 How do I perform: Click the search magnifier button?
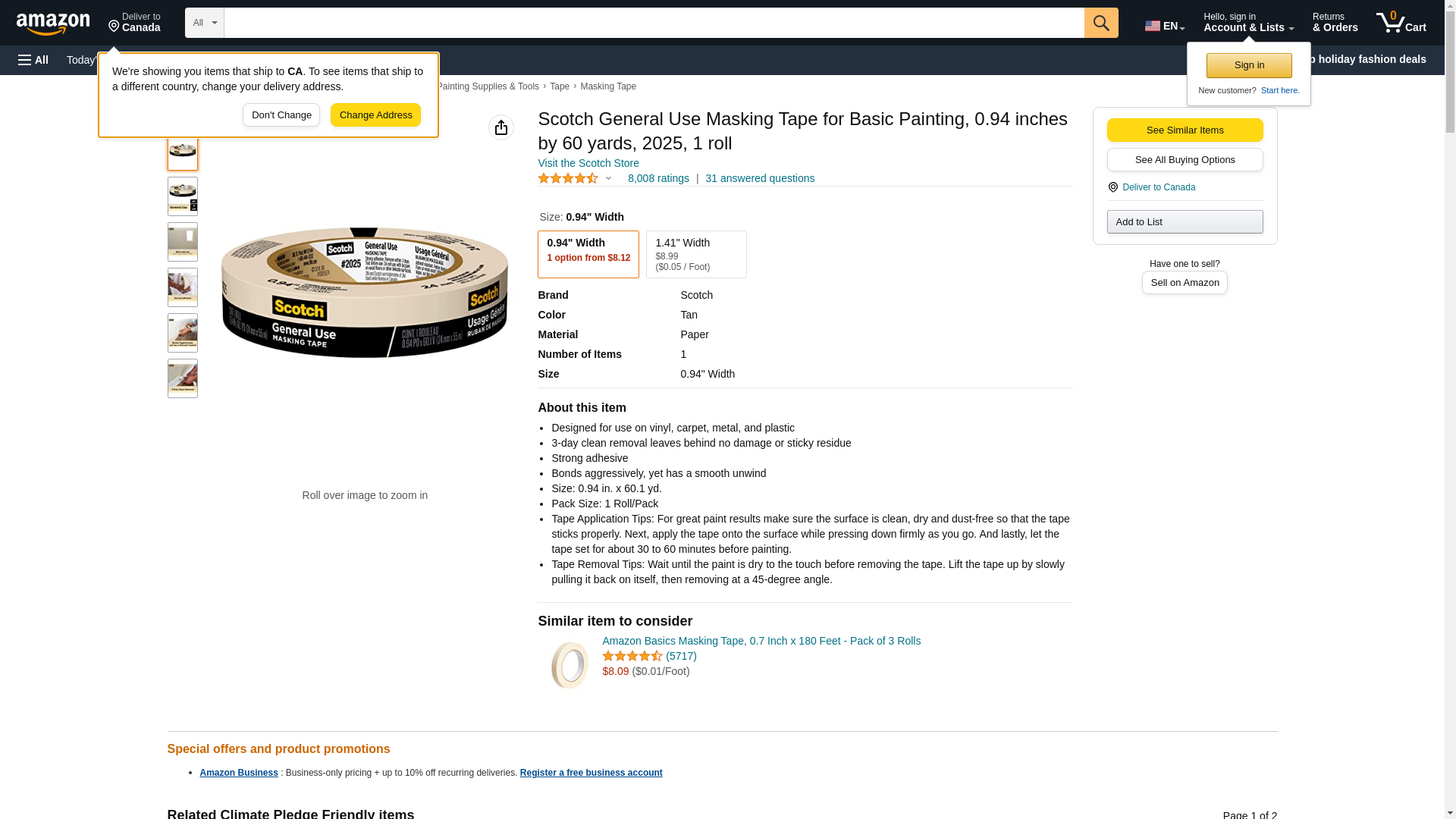click(x=1101, y=23)
